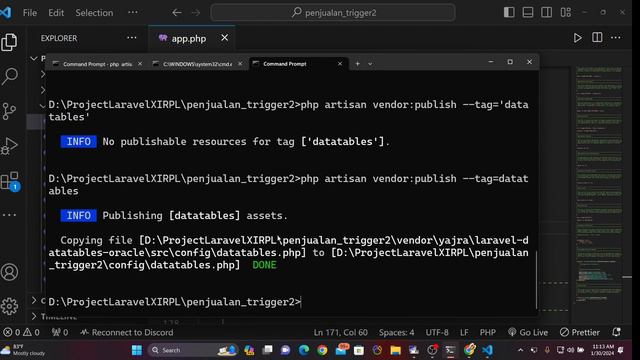Open the Search view in activity bar
Image resolution: width=640 pixels, height=360 pixels.
10,76
